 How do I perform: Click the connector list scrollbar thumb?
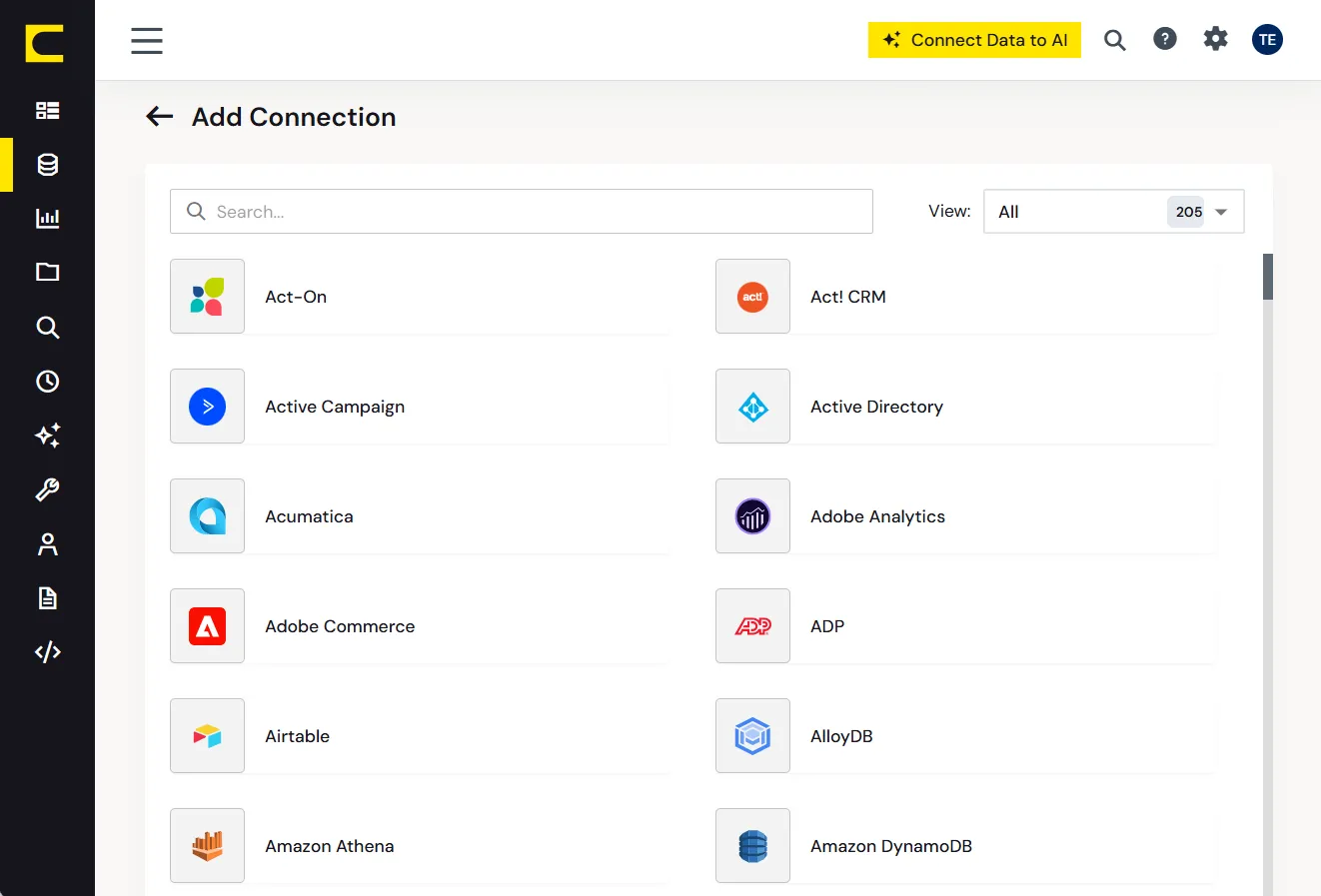click(1267, 277)
